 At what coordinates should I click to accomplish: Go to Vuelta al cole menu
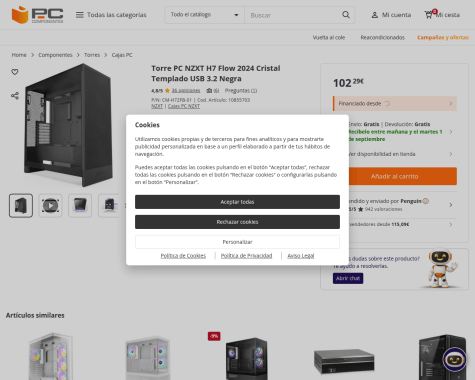329,37
